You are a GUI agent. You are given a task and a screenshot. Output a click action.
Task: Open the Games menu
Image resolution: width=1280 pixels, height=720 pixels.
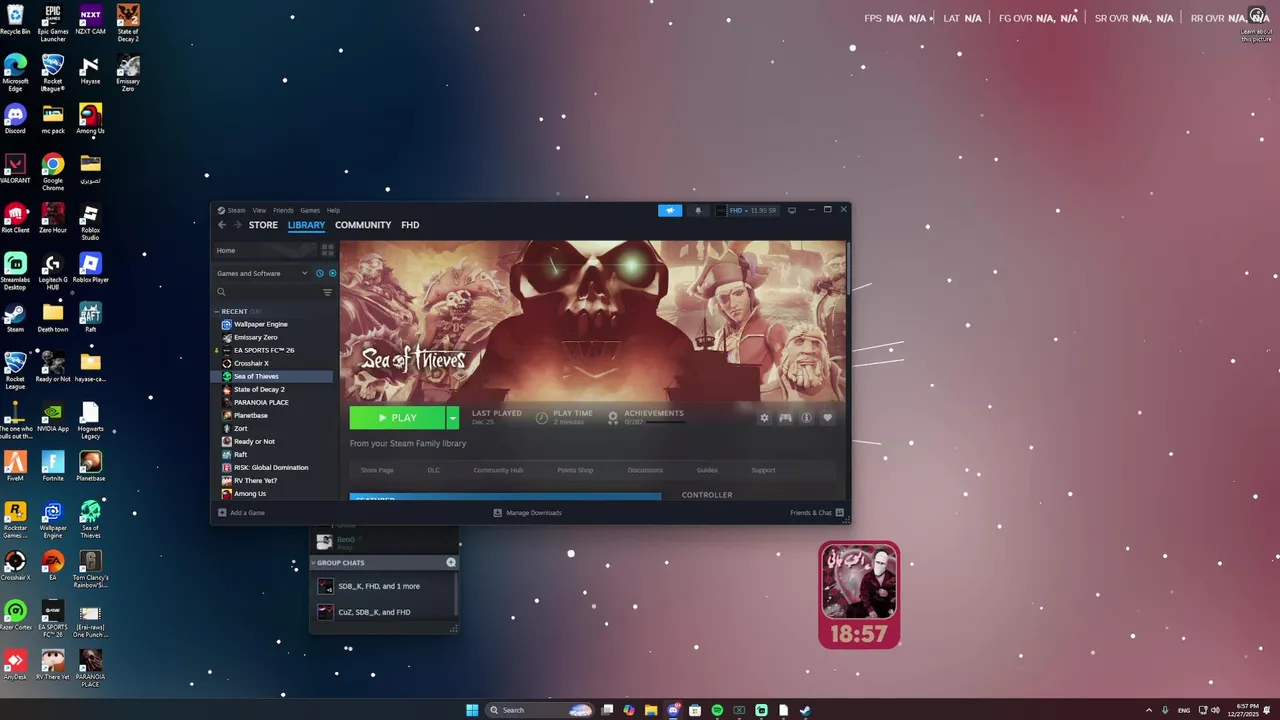[x=310, y=210]
